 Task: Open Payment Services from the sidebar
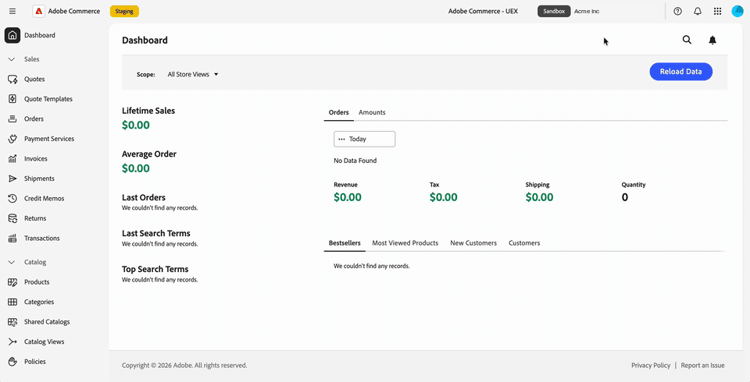tap(49, 139)
